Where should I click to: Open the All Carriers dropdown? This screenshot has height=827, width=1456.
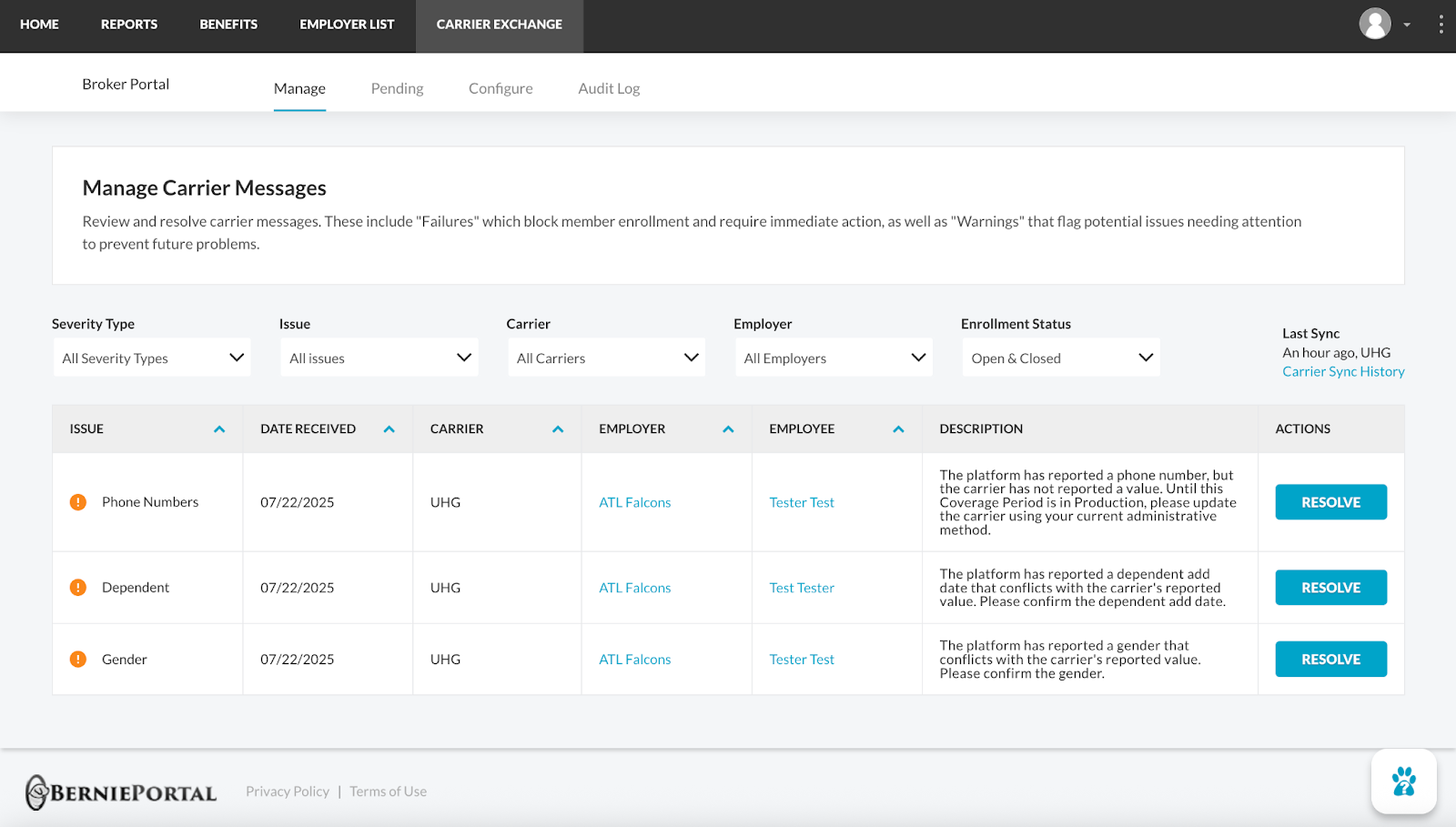click(606, 358)
